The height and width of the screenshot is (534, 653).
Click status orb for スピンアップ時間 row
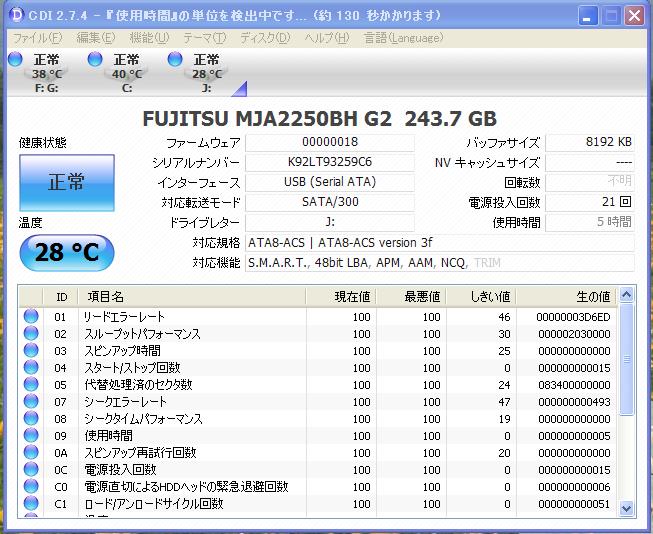point(31,351)
